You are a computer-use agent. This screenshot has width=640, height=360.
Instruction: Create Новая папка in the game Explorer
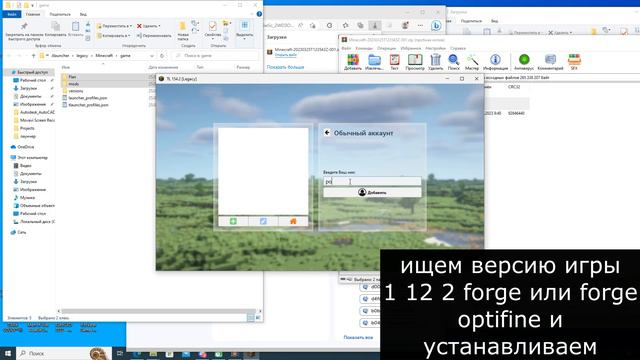(x=183, y=31)
